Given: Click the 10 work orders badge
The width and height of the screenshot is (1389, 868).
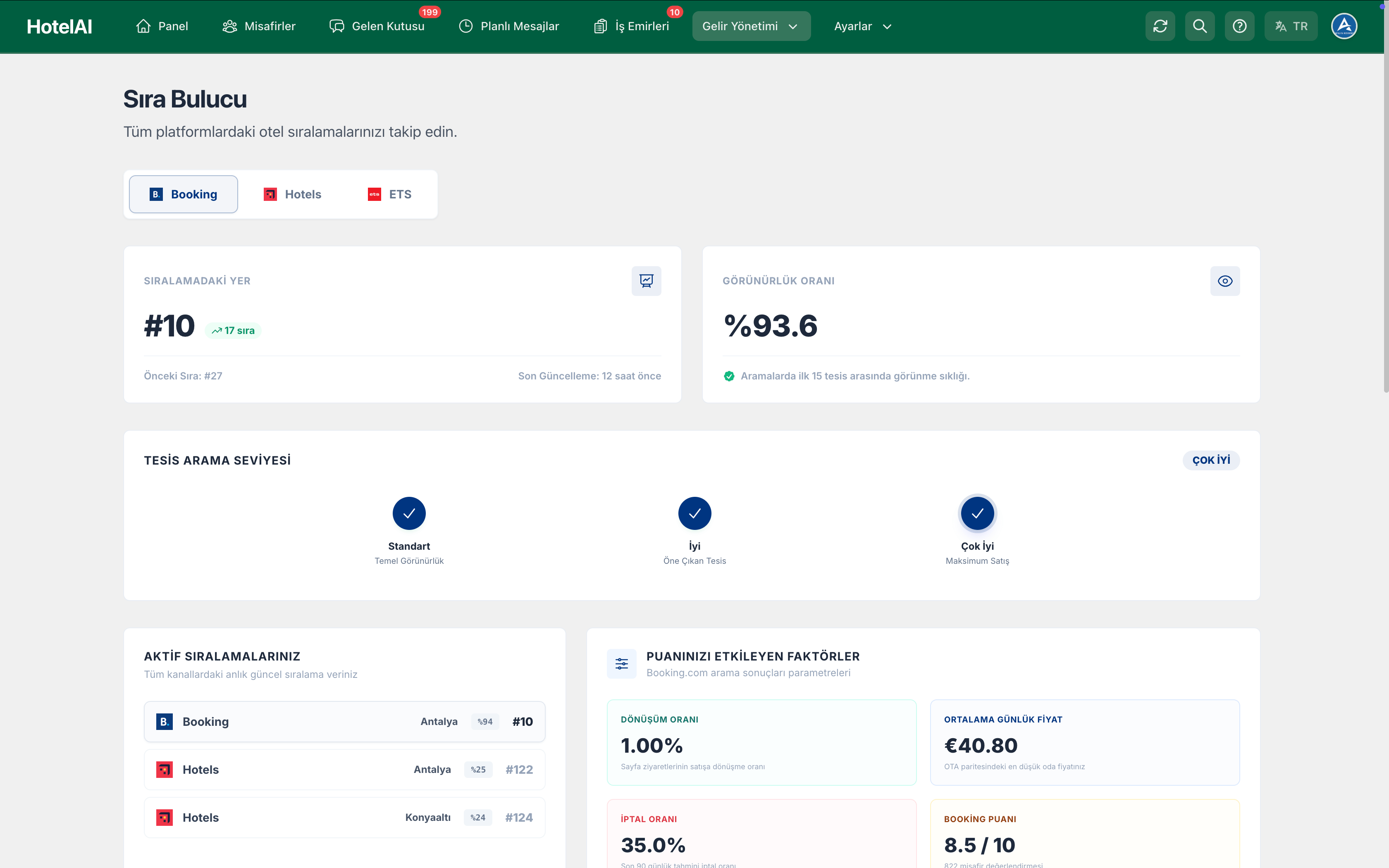Looking at the screenshot, I should click(674, 12).
